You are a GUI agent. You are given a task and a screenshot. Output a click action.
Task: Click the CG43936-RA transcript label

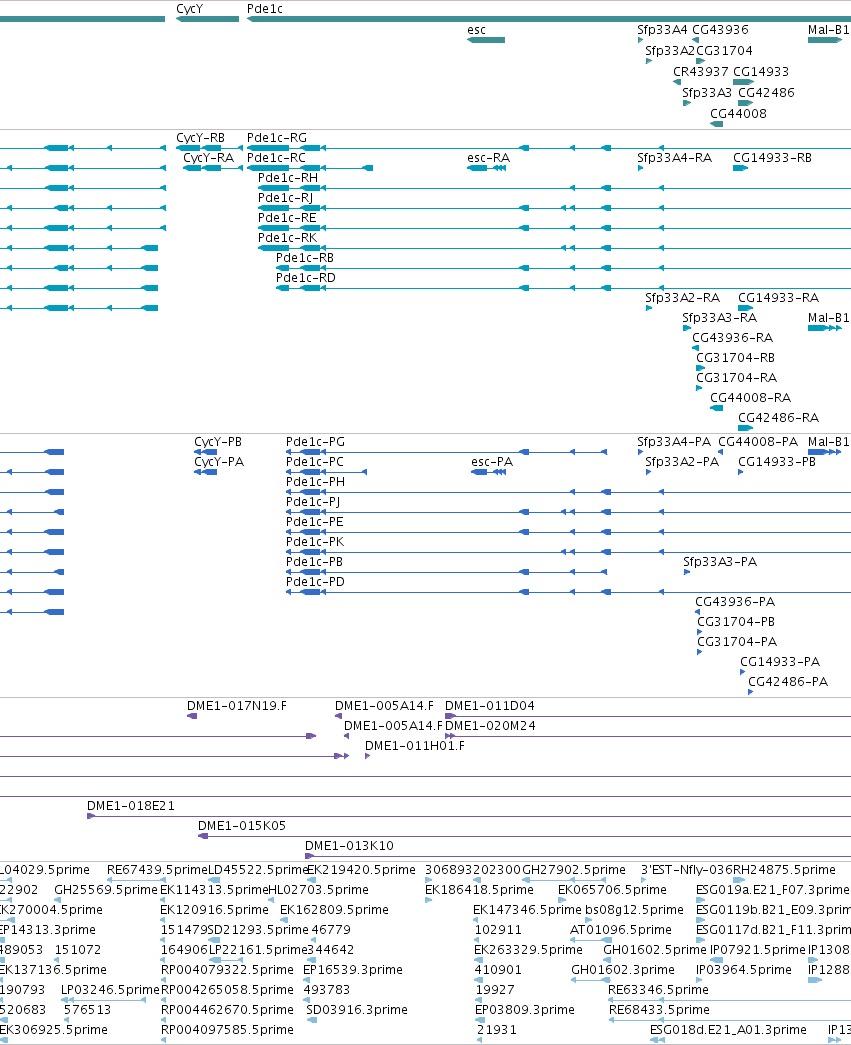click(x=733, y=337)
